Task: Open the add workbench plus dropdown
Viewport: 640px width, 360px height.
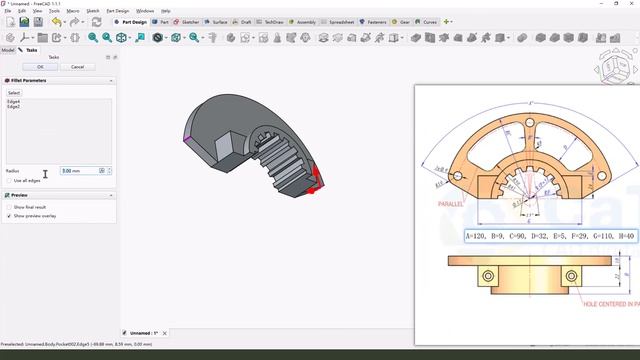Action: [448, 22]
